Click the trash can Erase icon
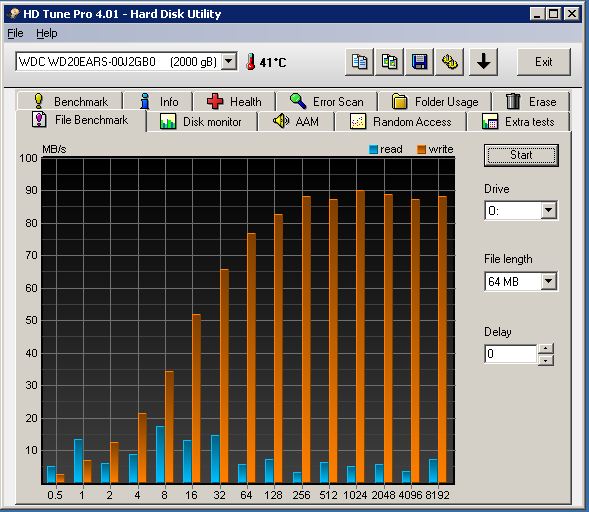 tap(513, 101)
